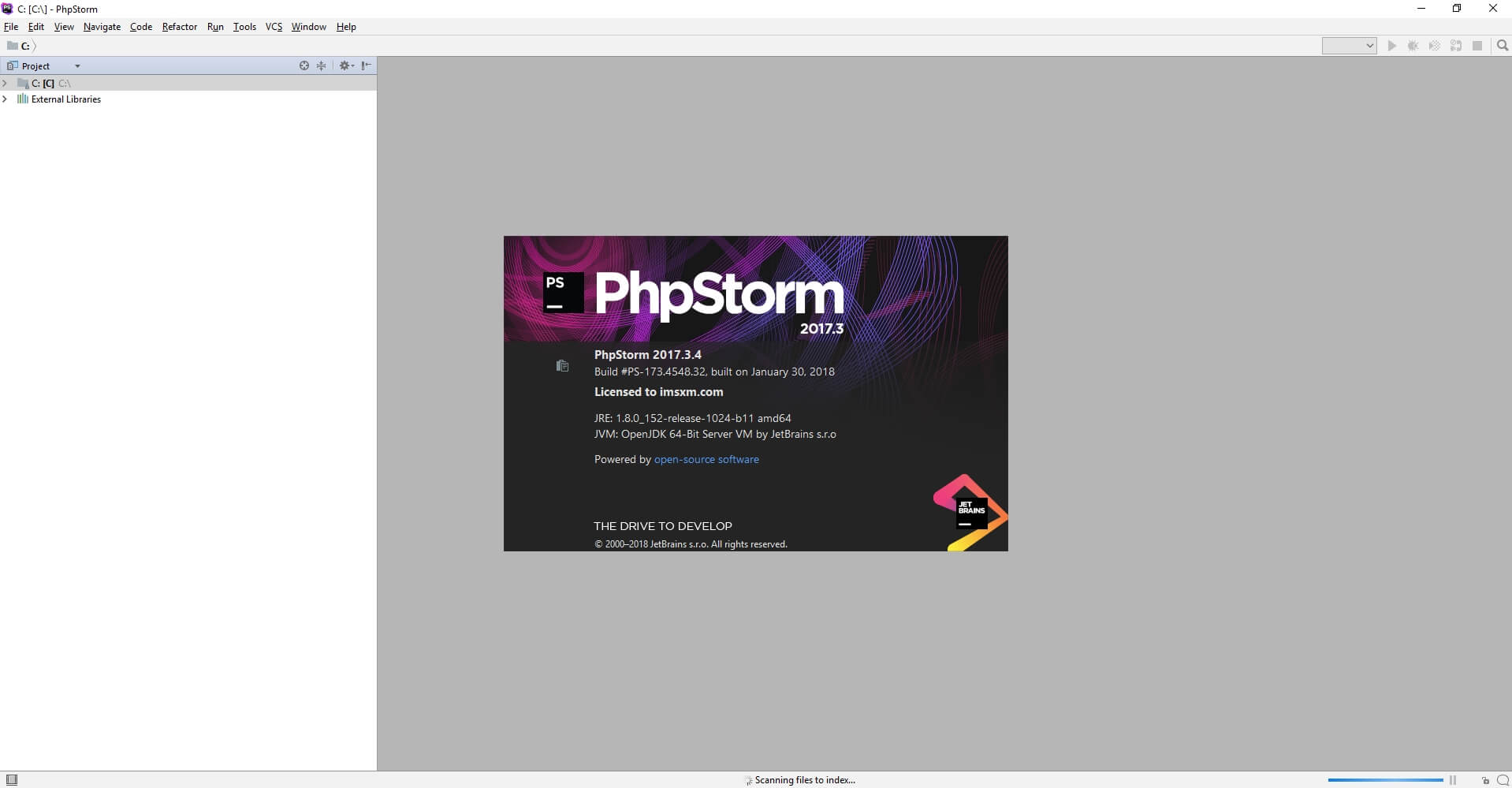Viewport: 1512px width, 788px height.
Task: Toggle tool window buttons icon in status bar
Action: pos(11,780)
